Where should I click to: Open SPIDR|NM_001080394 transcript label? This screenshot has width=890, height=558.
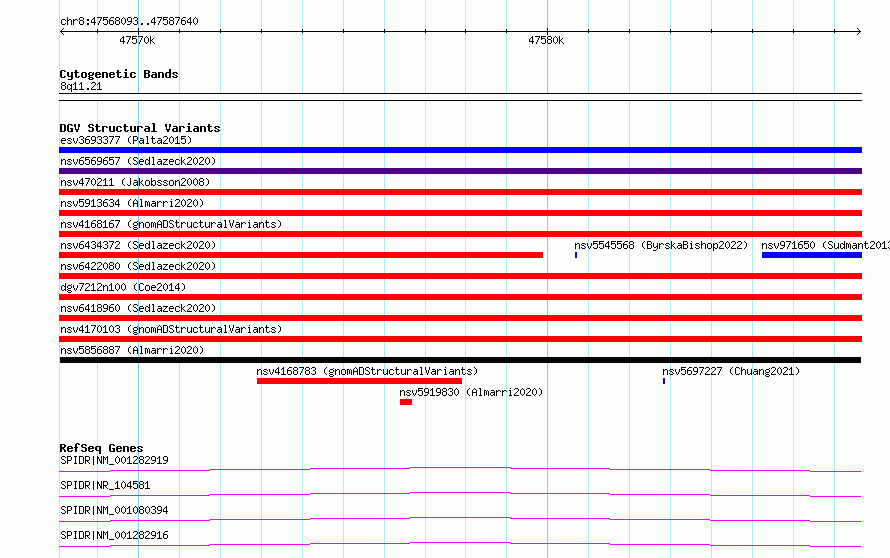click(114, 510)
